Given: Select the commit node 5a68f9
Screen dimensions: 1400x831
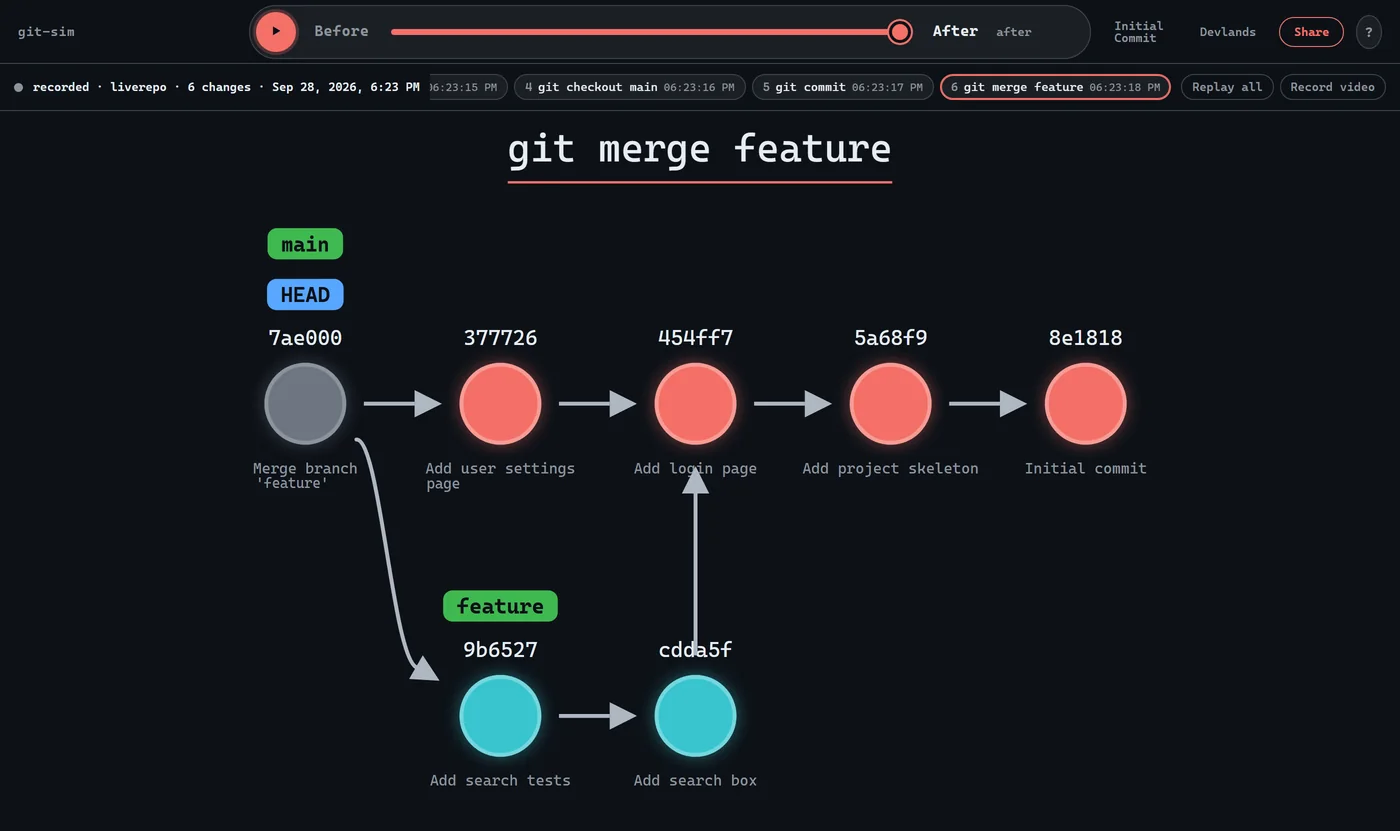Looking at the screenshot, I should (x=890, y=404).
